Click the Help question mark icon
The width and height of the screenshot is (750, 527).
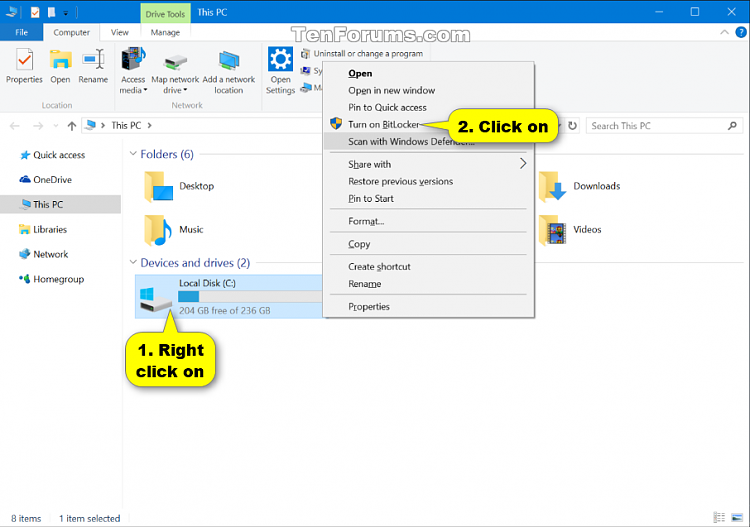pyautogui.click(x=740, y=33)
